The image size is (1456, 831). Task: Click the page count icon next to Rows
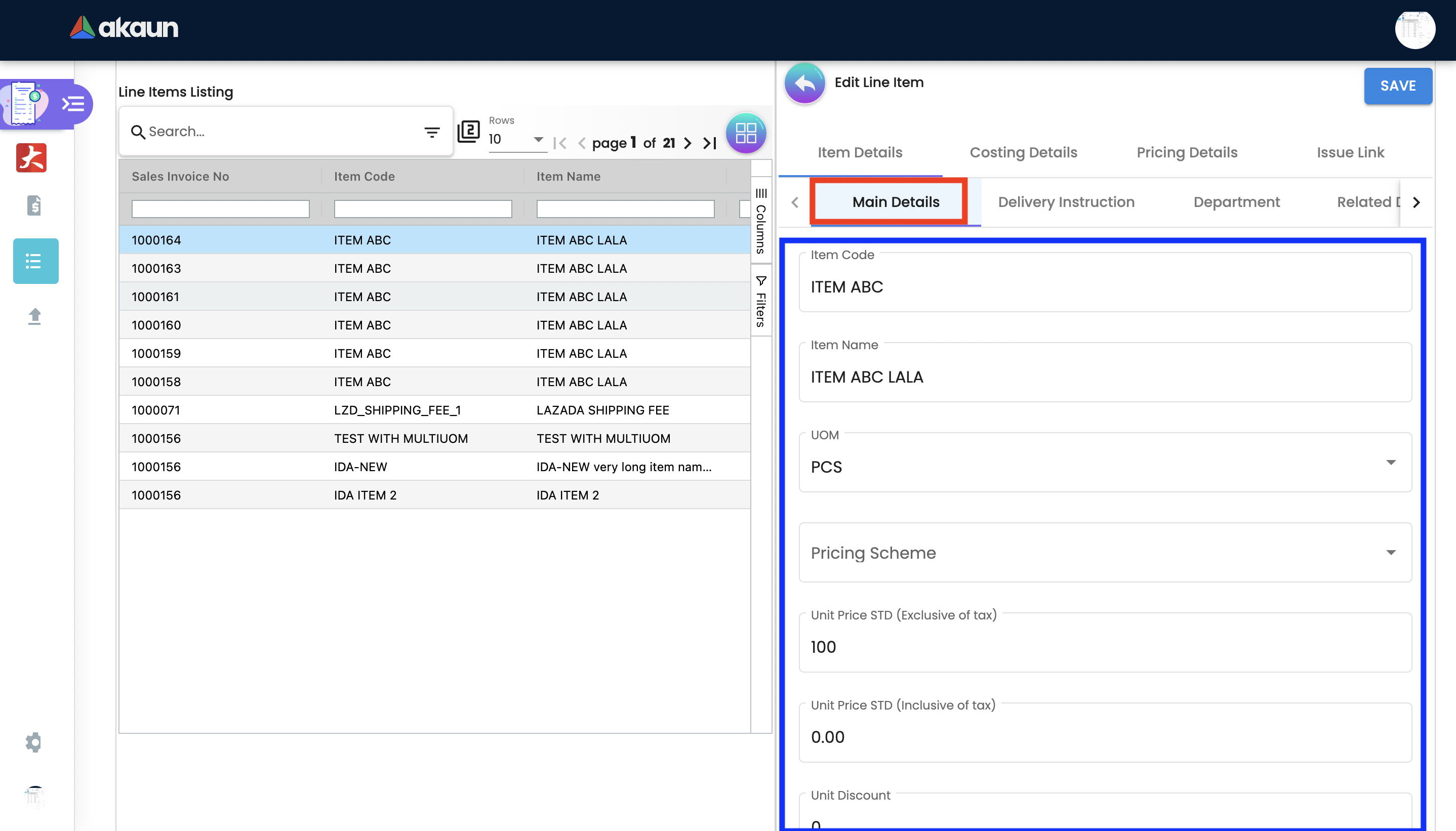[x=469, y=132]
